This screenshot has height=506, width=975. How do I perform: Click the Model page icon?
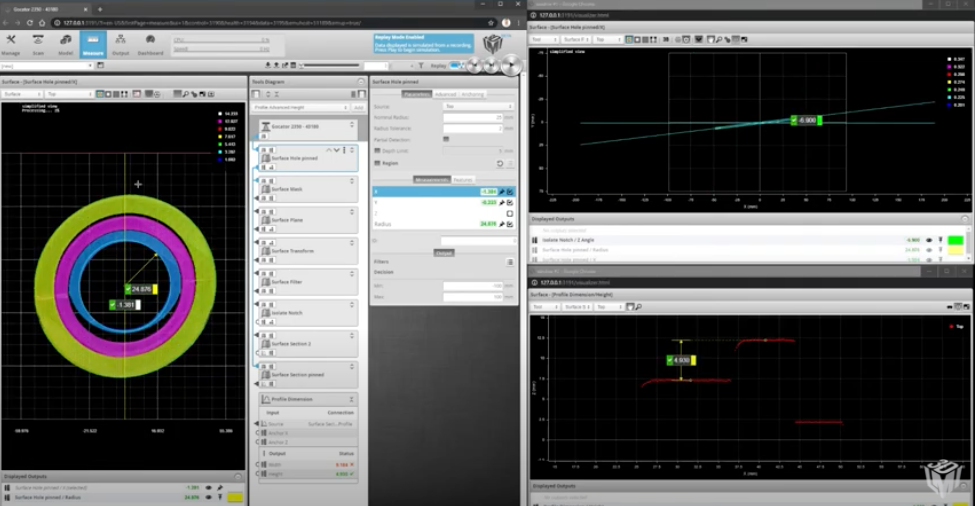[x=65, y=42]
